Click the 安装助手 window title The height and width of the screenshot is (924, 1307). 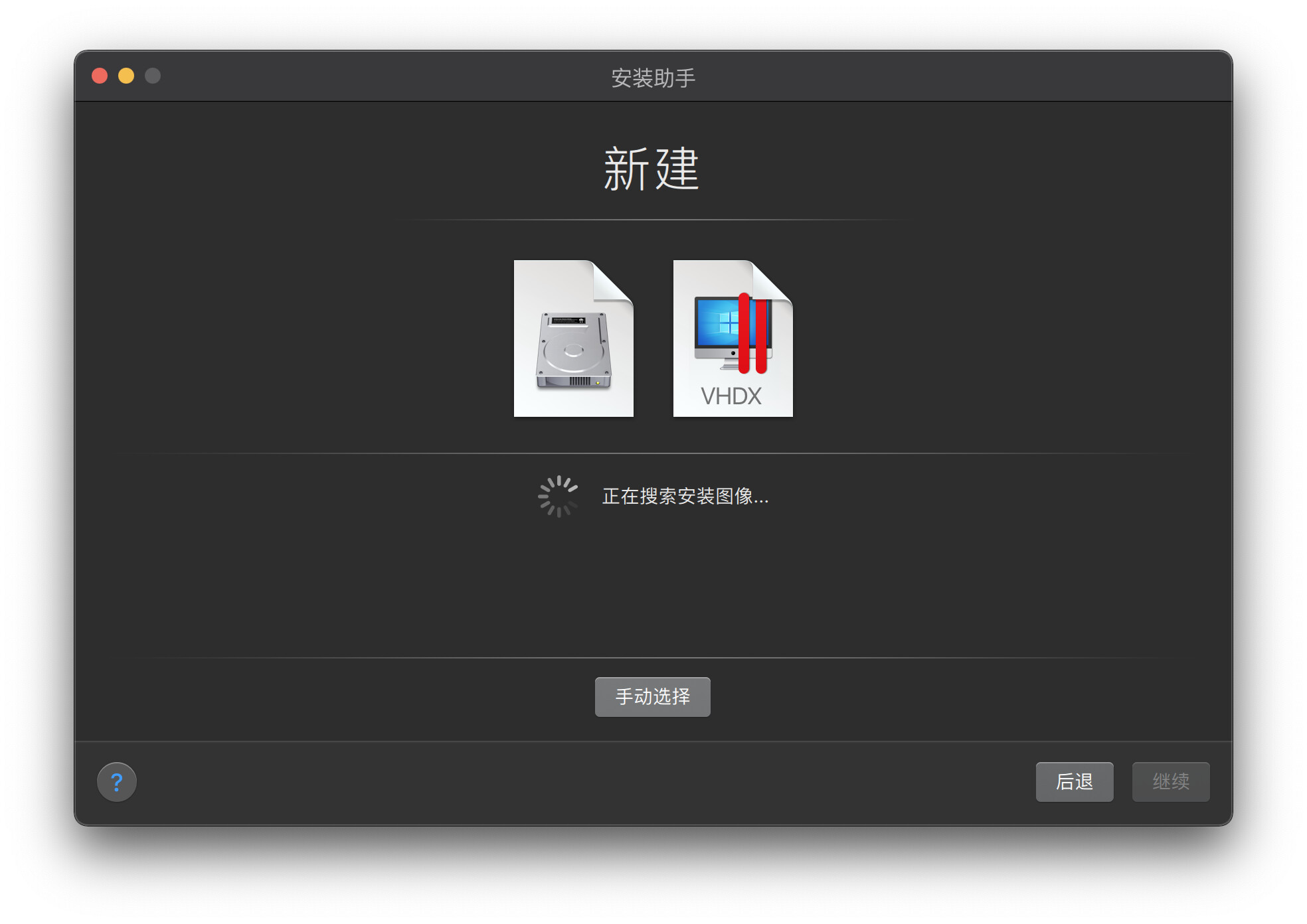[x=653, y=78]
